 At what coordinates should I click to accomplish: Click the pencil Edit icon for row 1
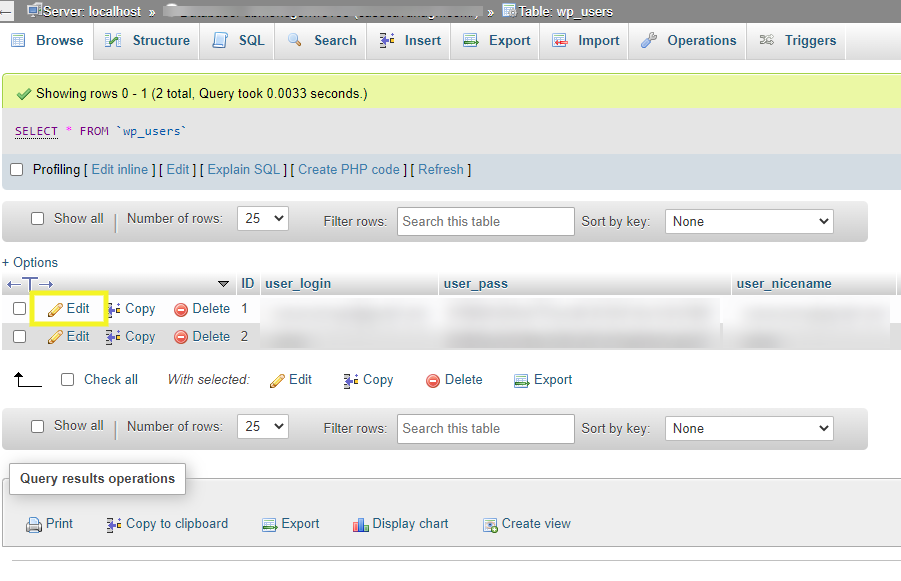pyautogui.click(x=55, y=310)
